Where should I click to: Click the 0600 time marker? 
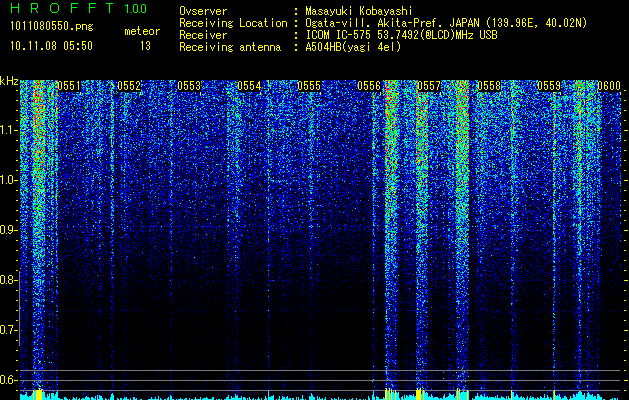click(x=609, y=86)
